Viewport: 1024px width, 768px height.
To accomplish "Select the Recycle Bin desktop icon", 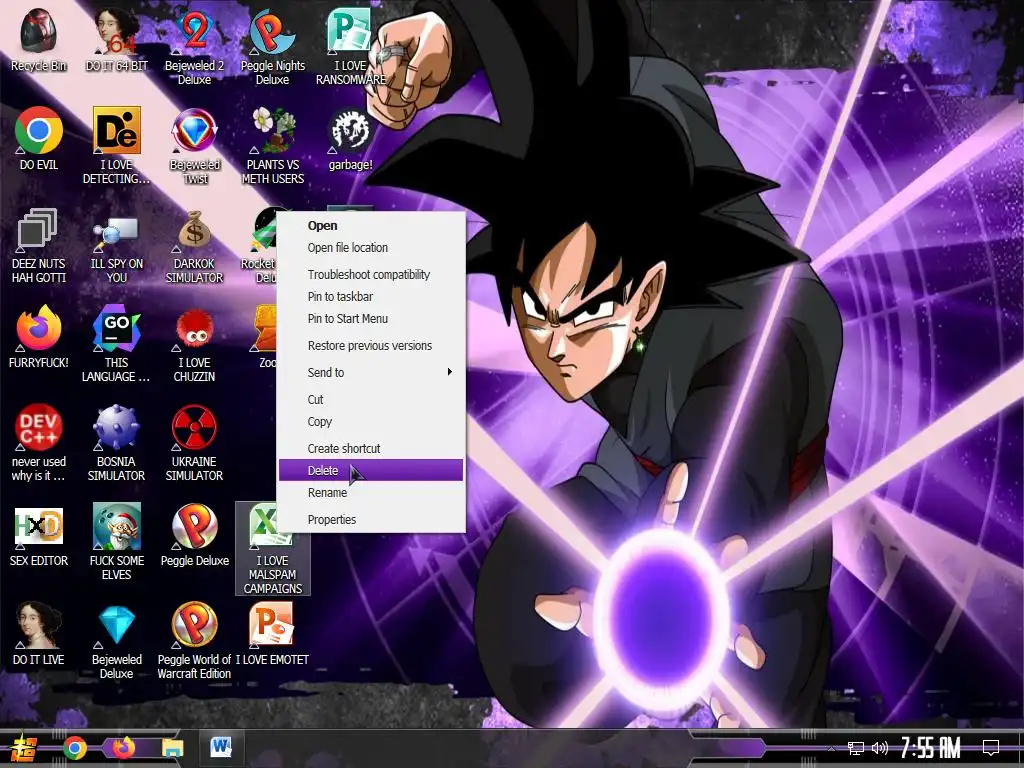I will (39, 39).
